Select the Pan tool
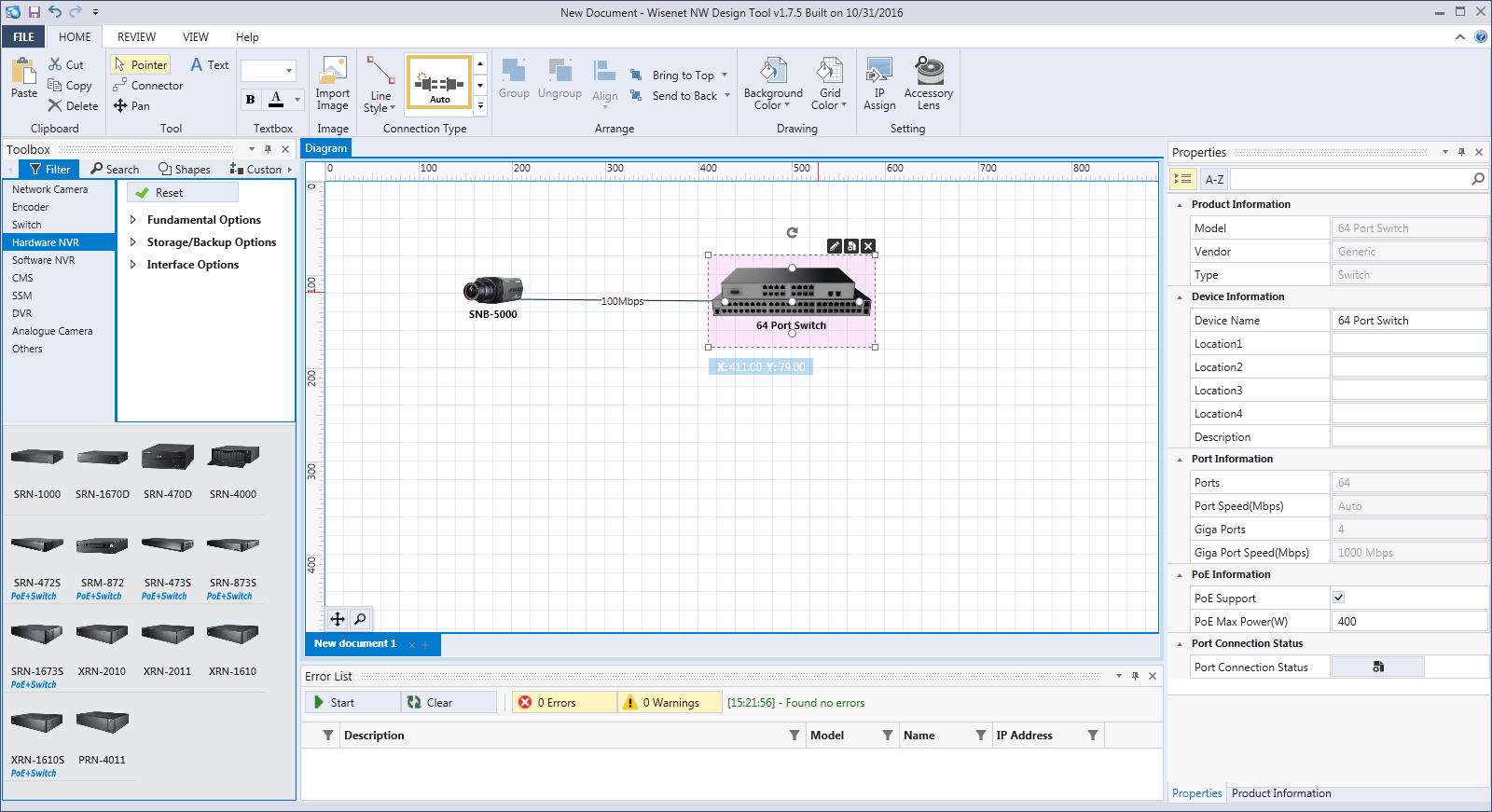 coord(131,106)
